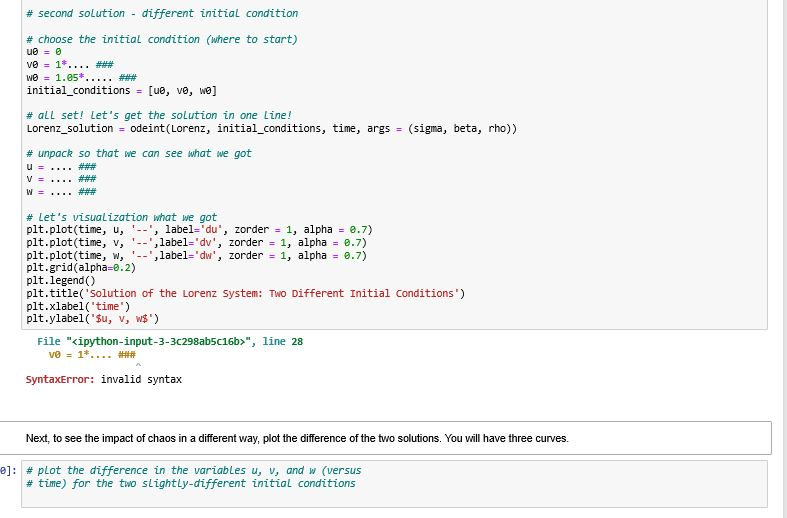Click the plt.plot line with label='dw'

tap(197, 255)
